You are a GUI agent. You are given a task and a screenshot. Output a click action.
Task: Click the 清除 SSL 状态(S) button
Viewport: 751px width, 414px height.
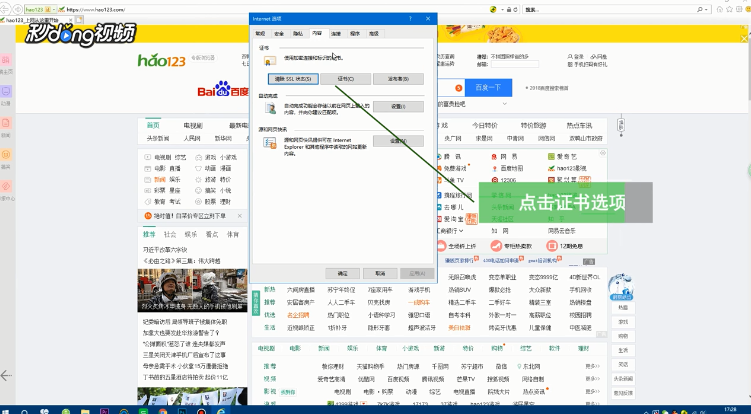click(293, 79)
